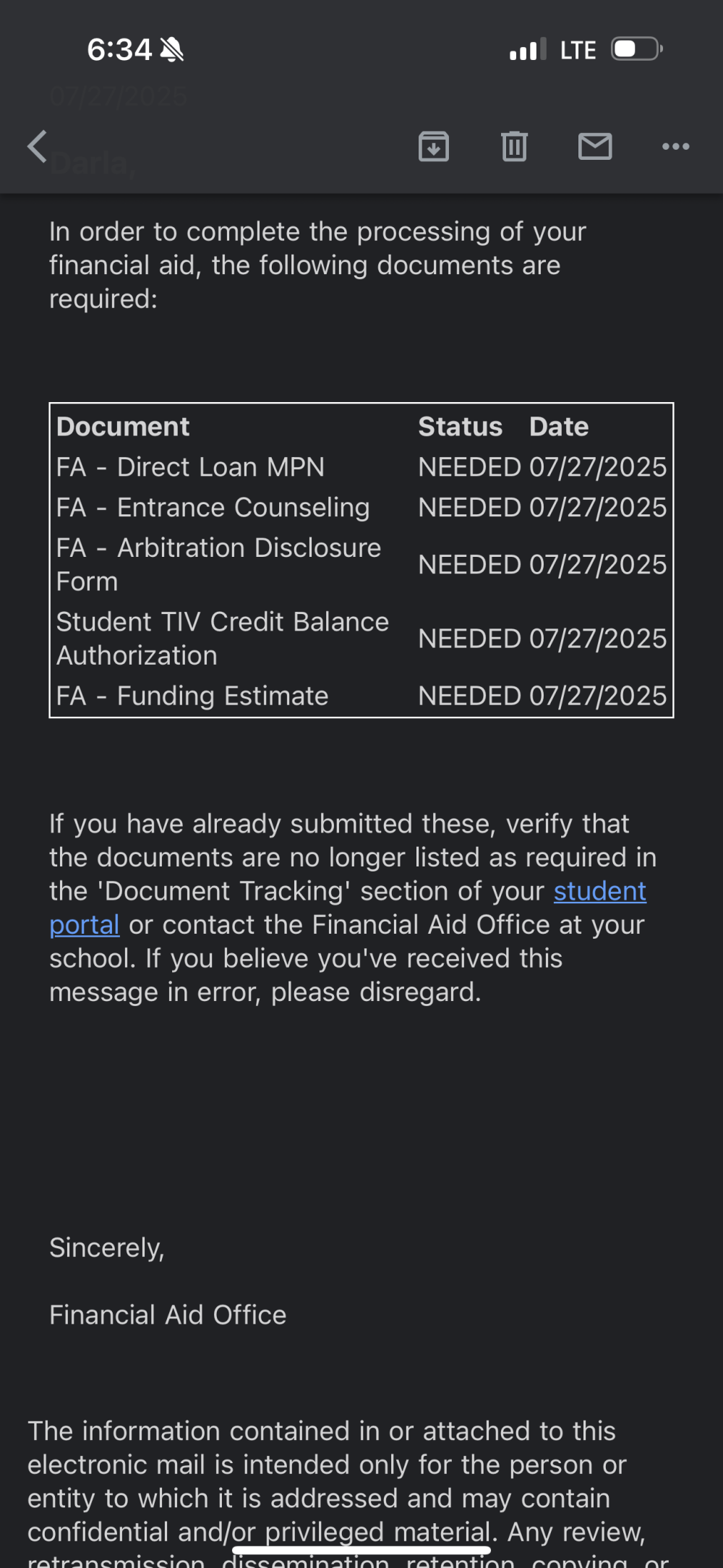This screenshot has height=1568, width=723.
Task: Mark email as unread with the envelope icon
Action: pyautogui.click(x=595, y=147)
